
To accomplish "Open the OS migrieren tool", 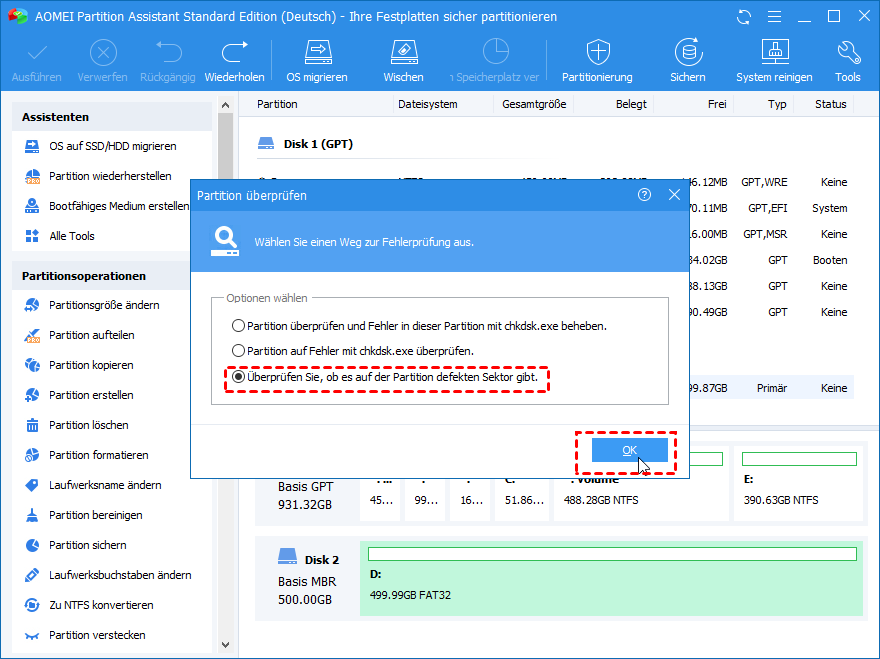I will coord(317,61).
